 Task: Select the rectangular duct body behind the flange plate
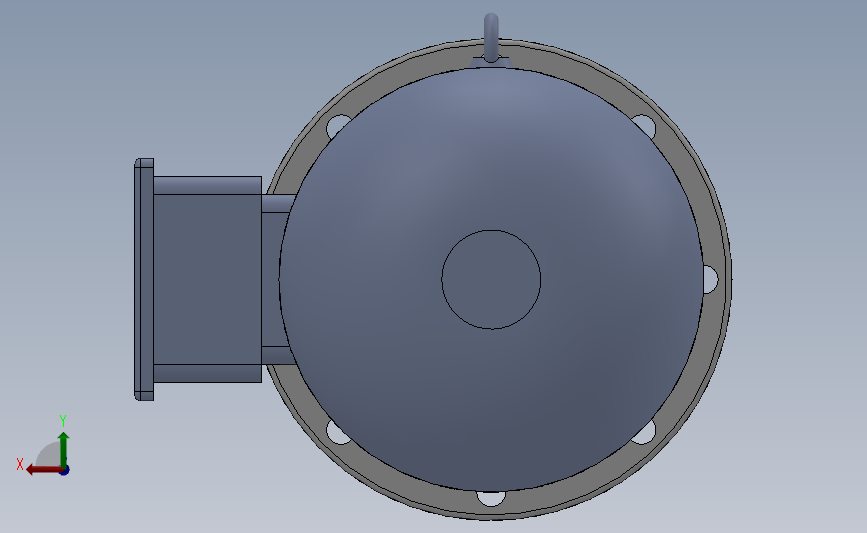(x=207, y=279)
